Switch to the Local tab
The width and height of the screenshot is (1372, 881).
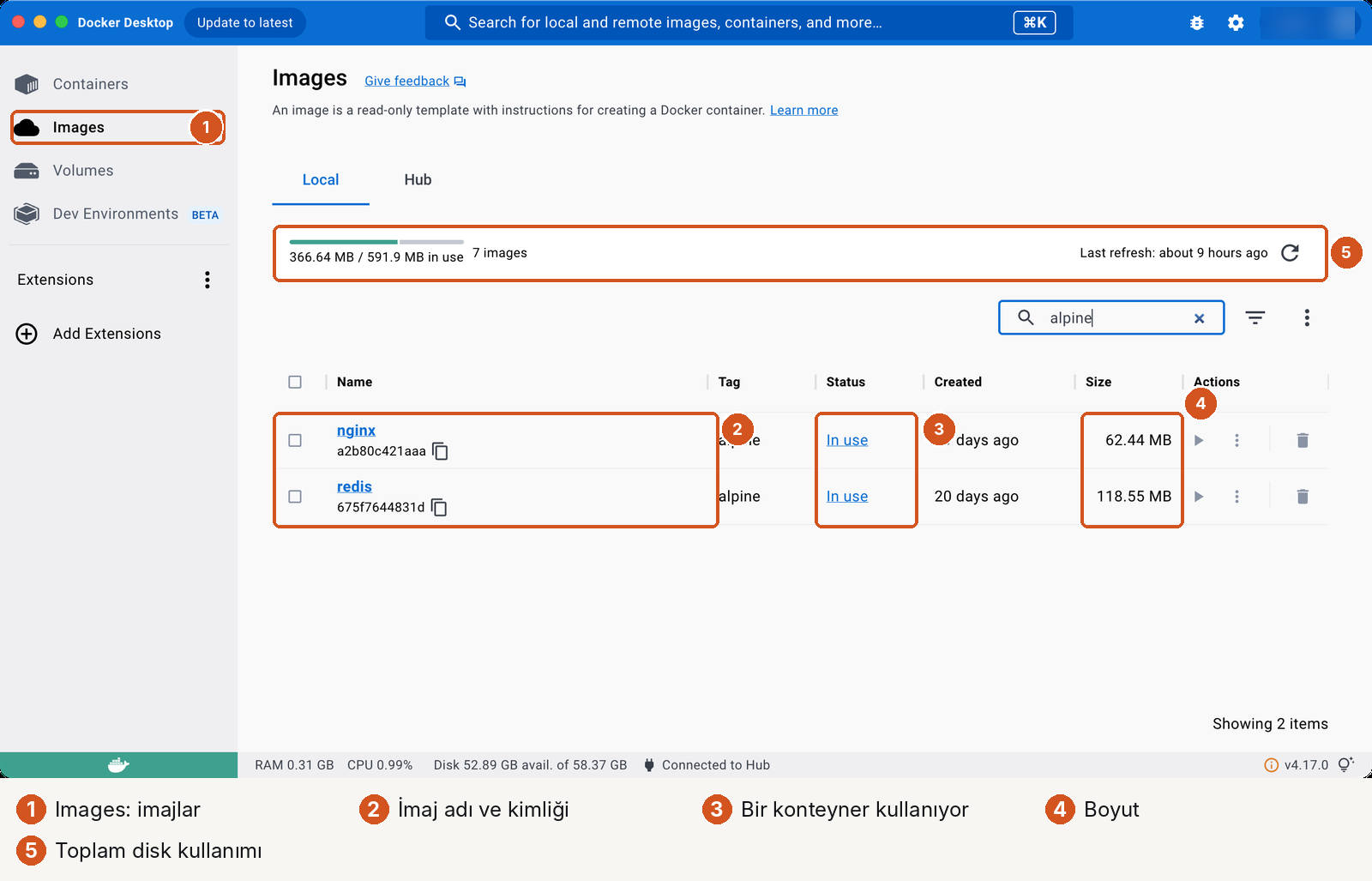[x=321, y=180]
